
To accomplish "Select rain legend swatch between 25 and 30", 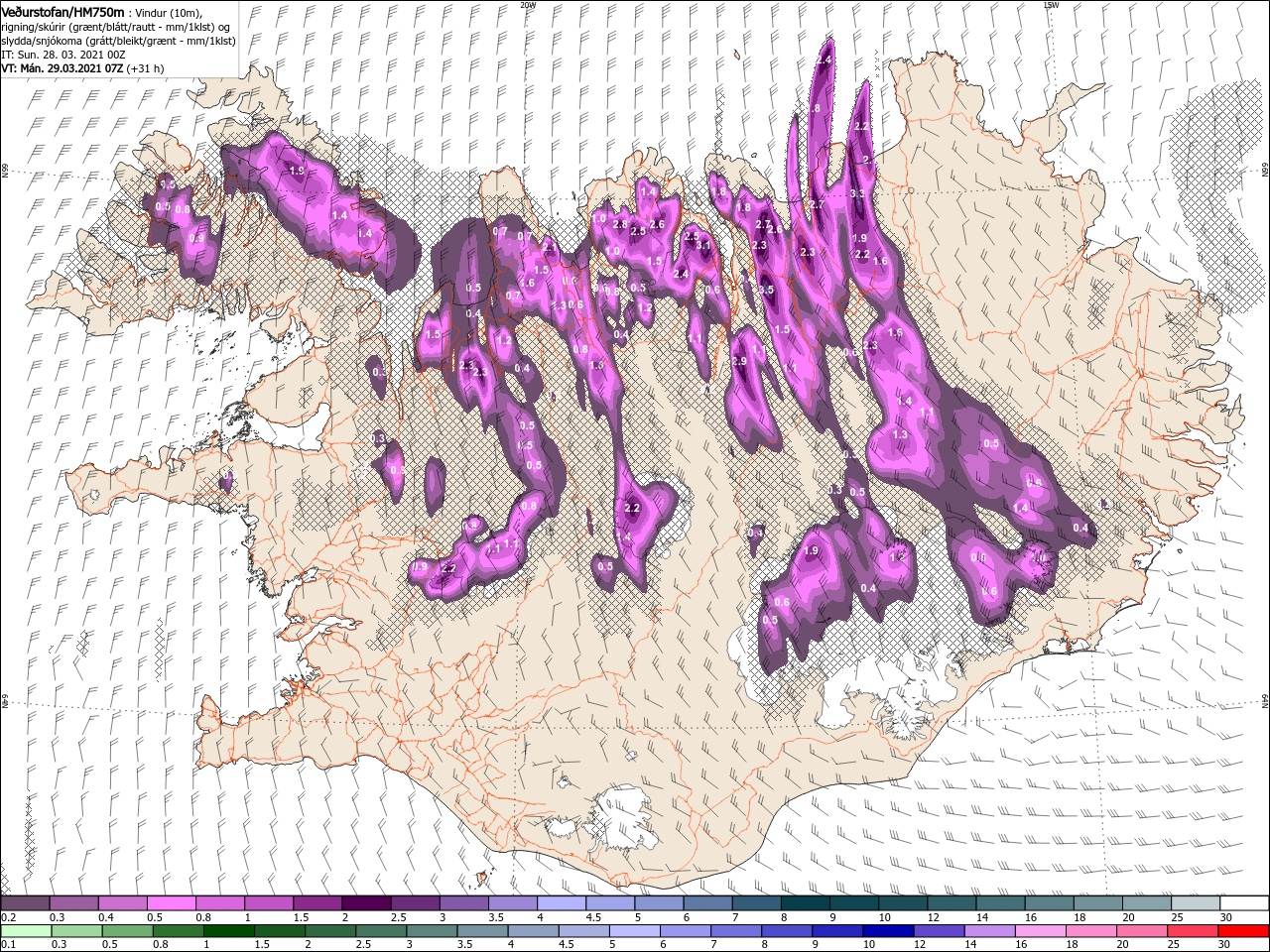I will pyautogui.click(x=1192, y=931).
